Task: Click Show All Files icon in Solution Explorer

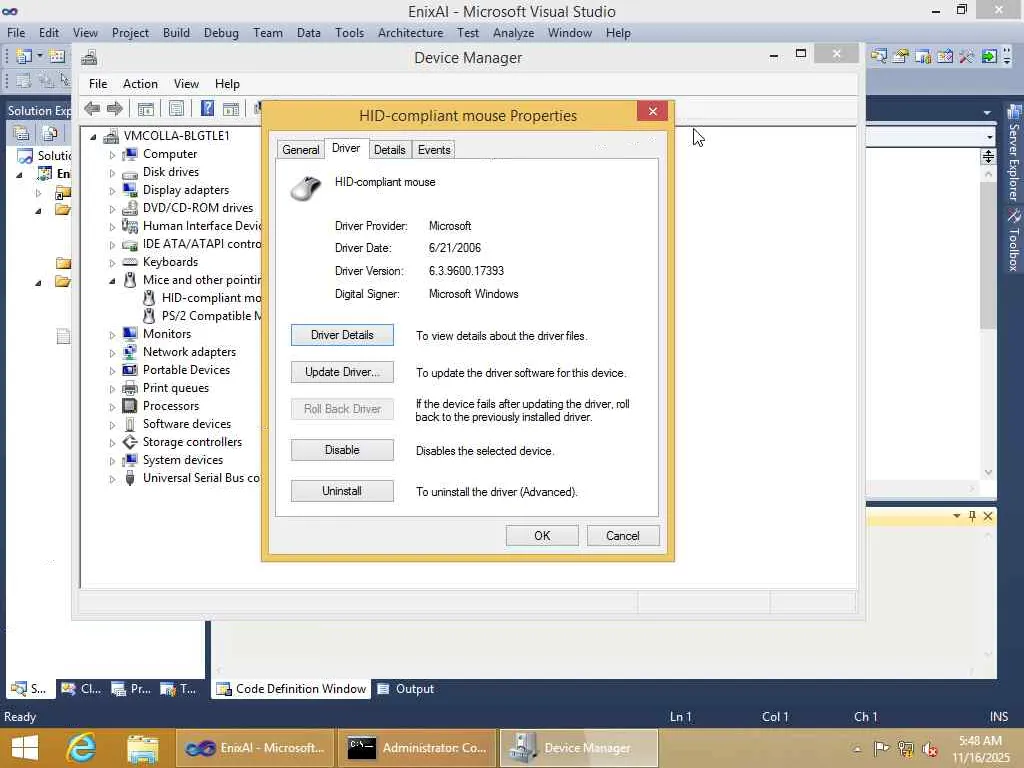Action: click(x=50, y=134)
